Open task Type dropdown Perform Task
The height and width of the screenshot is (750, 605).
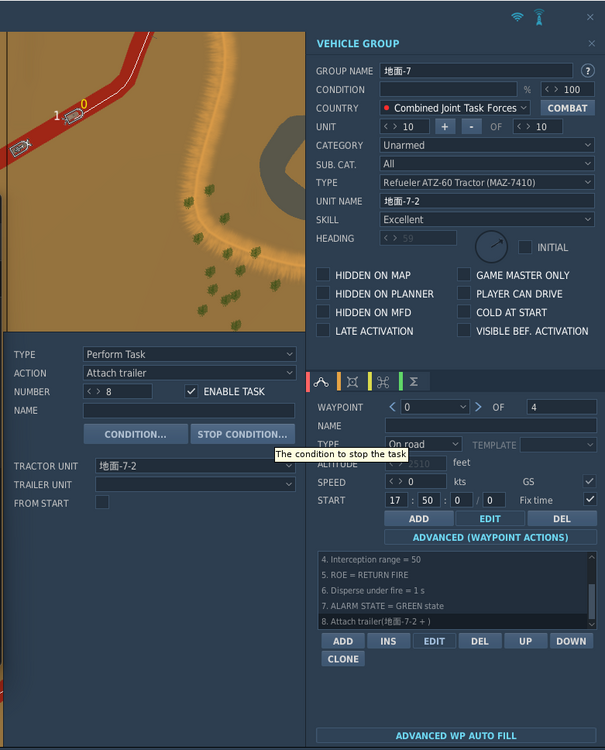189,354
